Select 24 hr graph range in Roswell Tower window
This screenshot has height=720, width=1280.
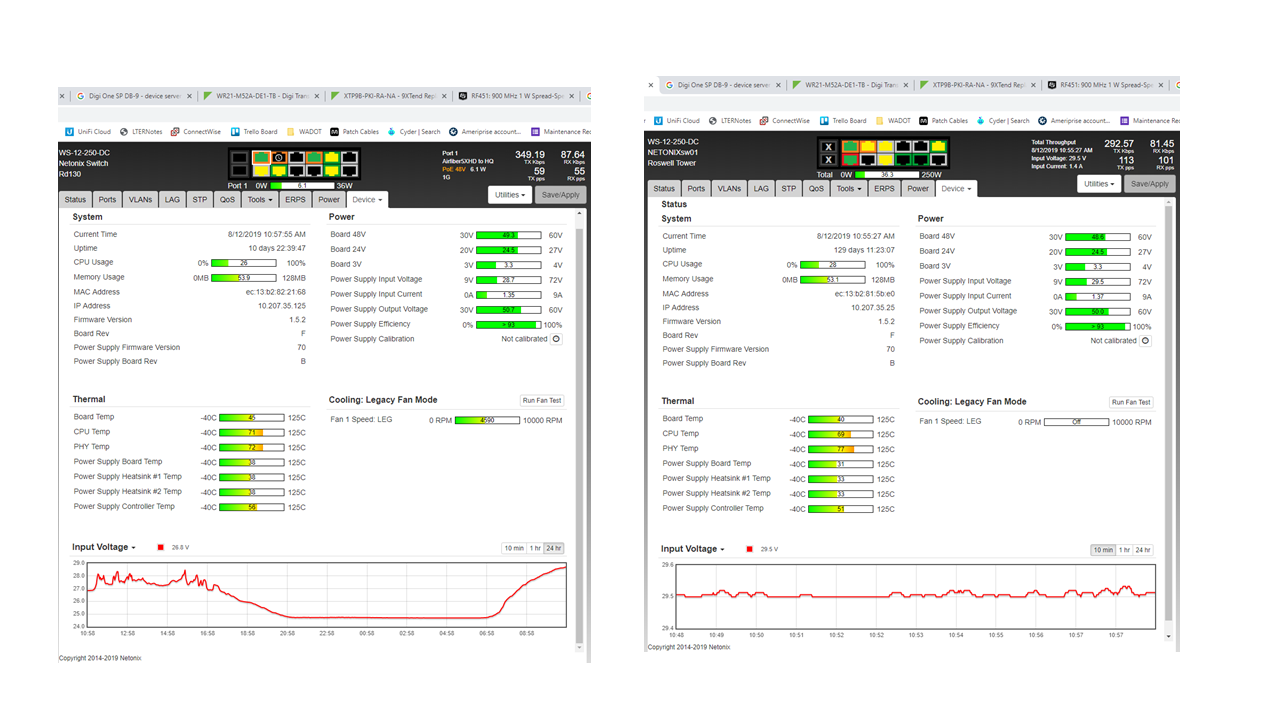click(x=1143, y=550)
